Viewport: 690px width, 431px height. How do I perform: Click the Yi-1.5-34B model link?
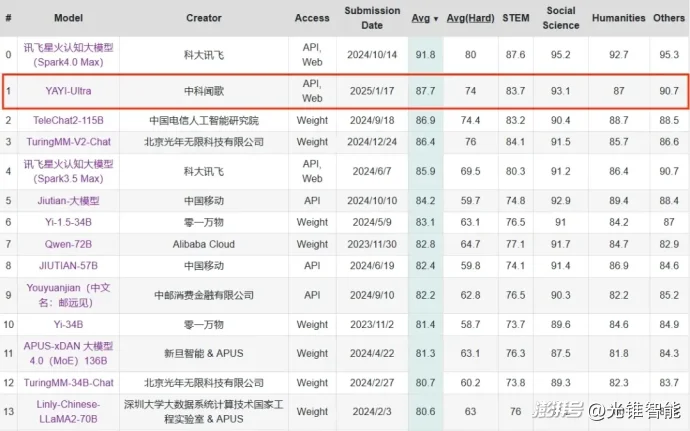tap(69, 222)
